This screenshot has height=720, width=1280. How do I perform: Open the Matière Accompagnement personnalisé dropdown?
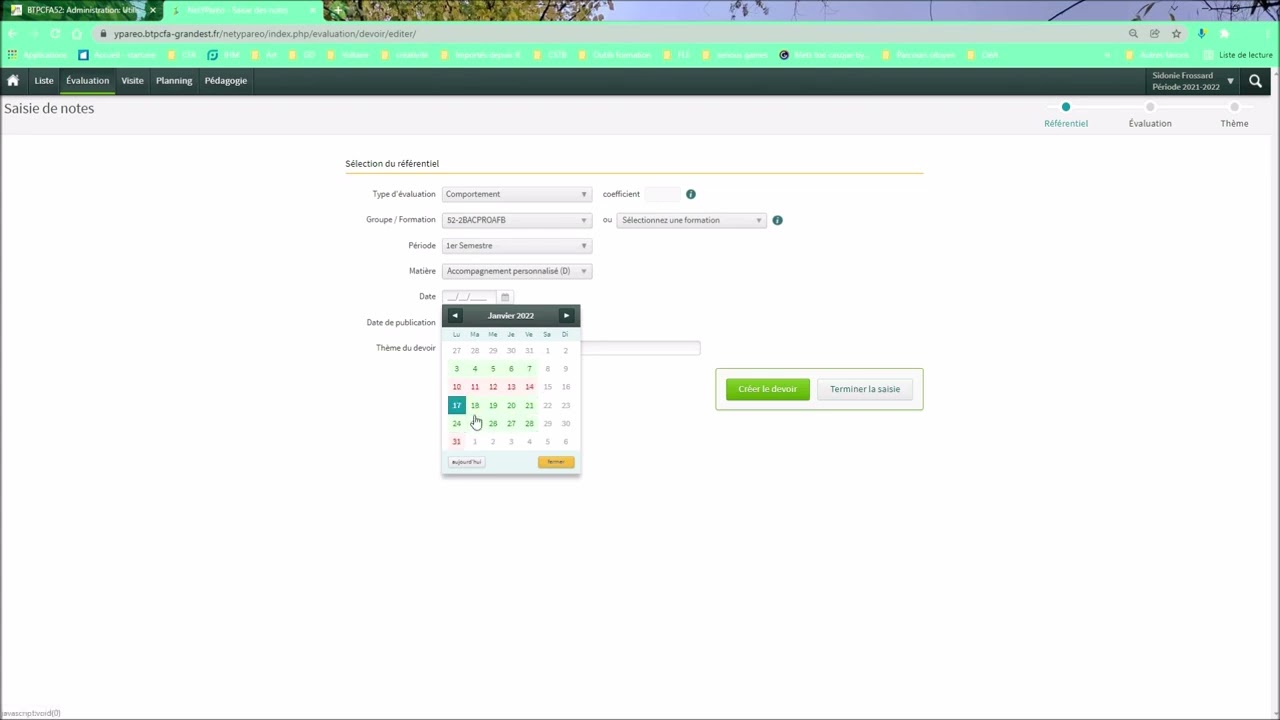coord(517,271)
